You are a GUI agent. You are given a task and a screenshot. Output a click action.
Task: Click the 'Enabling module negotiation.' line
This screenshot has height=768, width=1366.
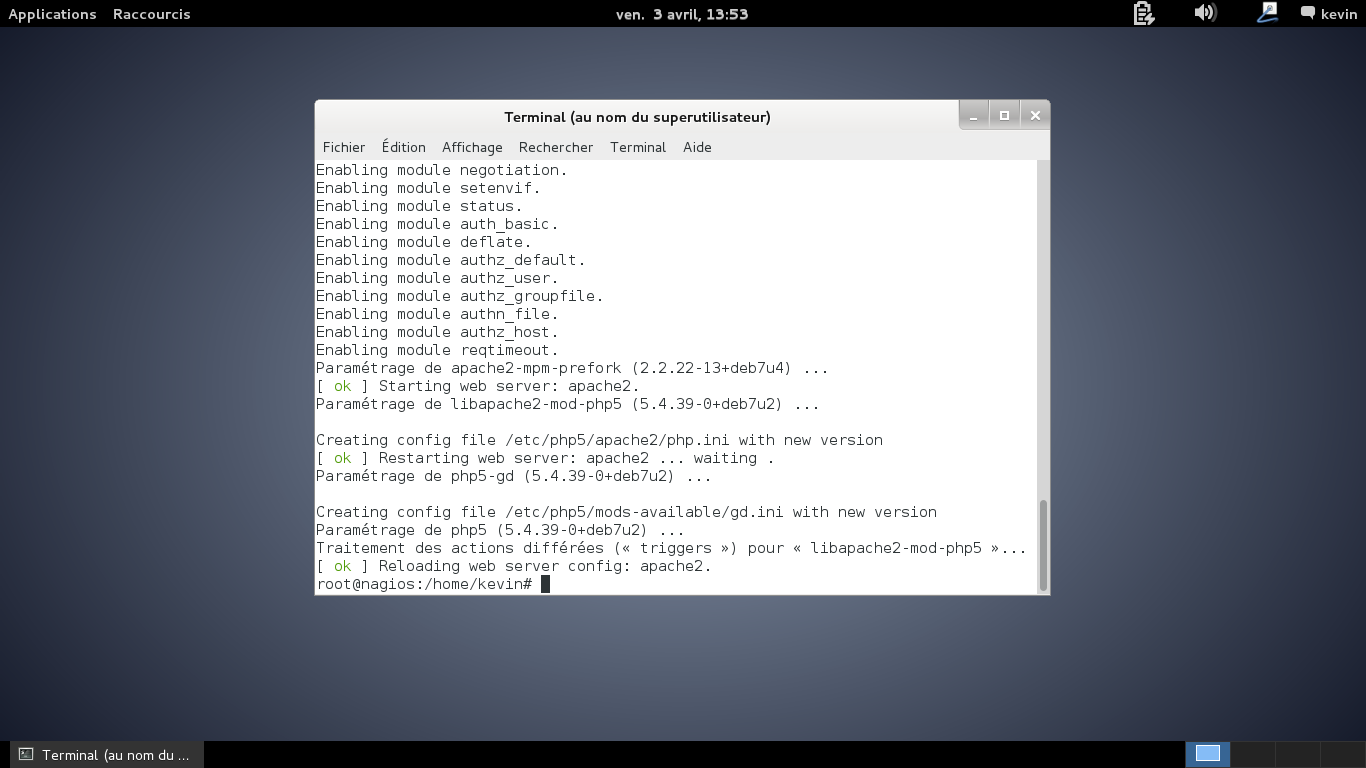coord(442,170)
